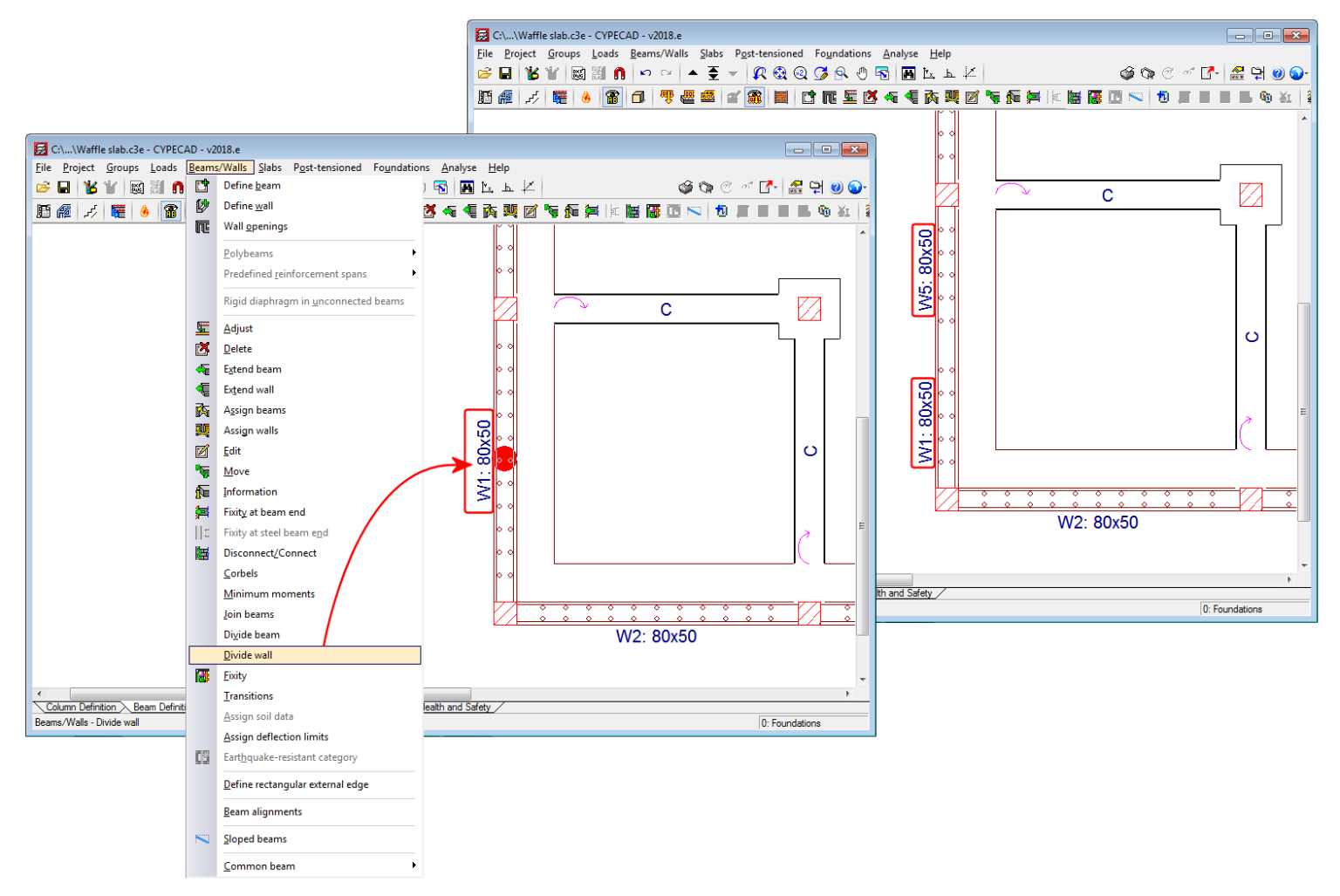The width and height of the screenshot is (1340, 896).
Task: Open Foundations menu in back window
Action: click(x=843, y=53)
